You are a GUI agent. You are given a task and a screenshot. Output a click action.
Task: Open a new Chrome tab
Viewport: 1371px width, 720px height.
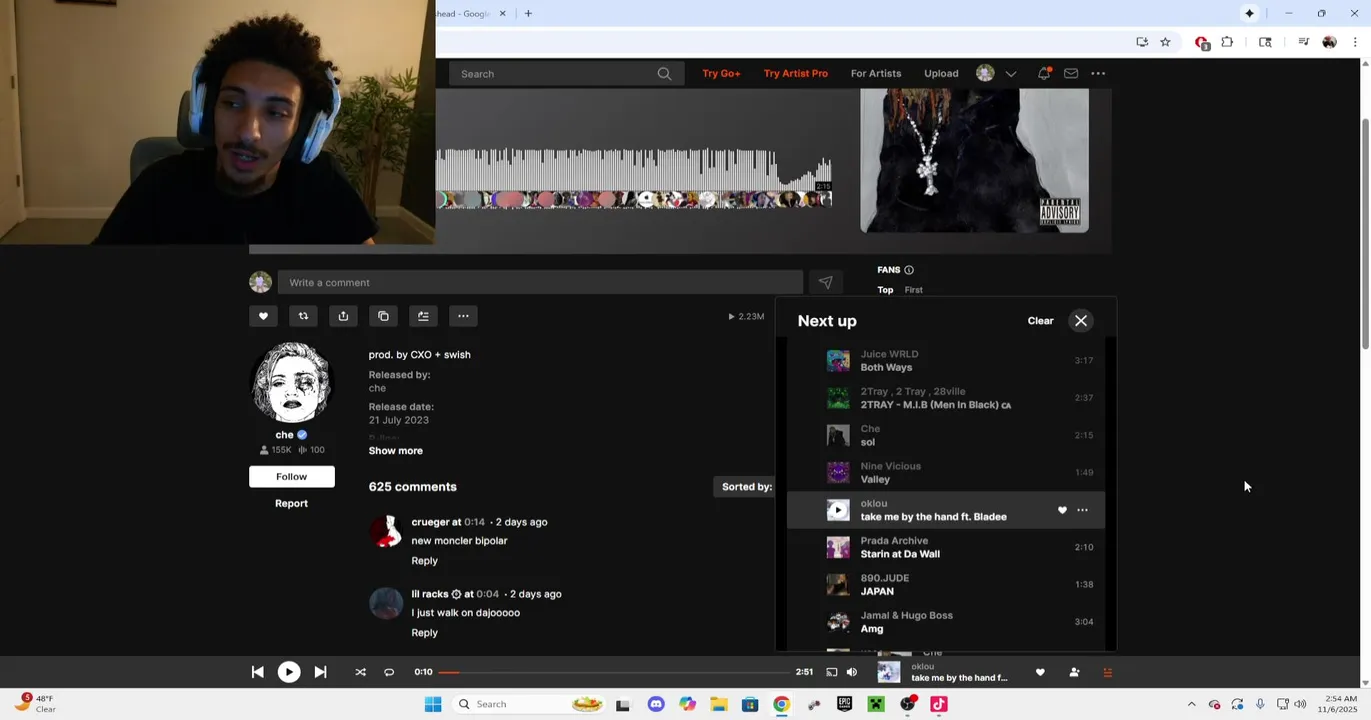coord(528,13)
